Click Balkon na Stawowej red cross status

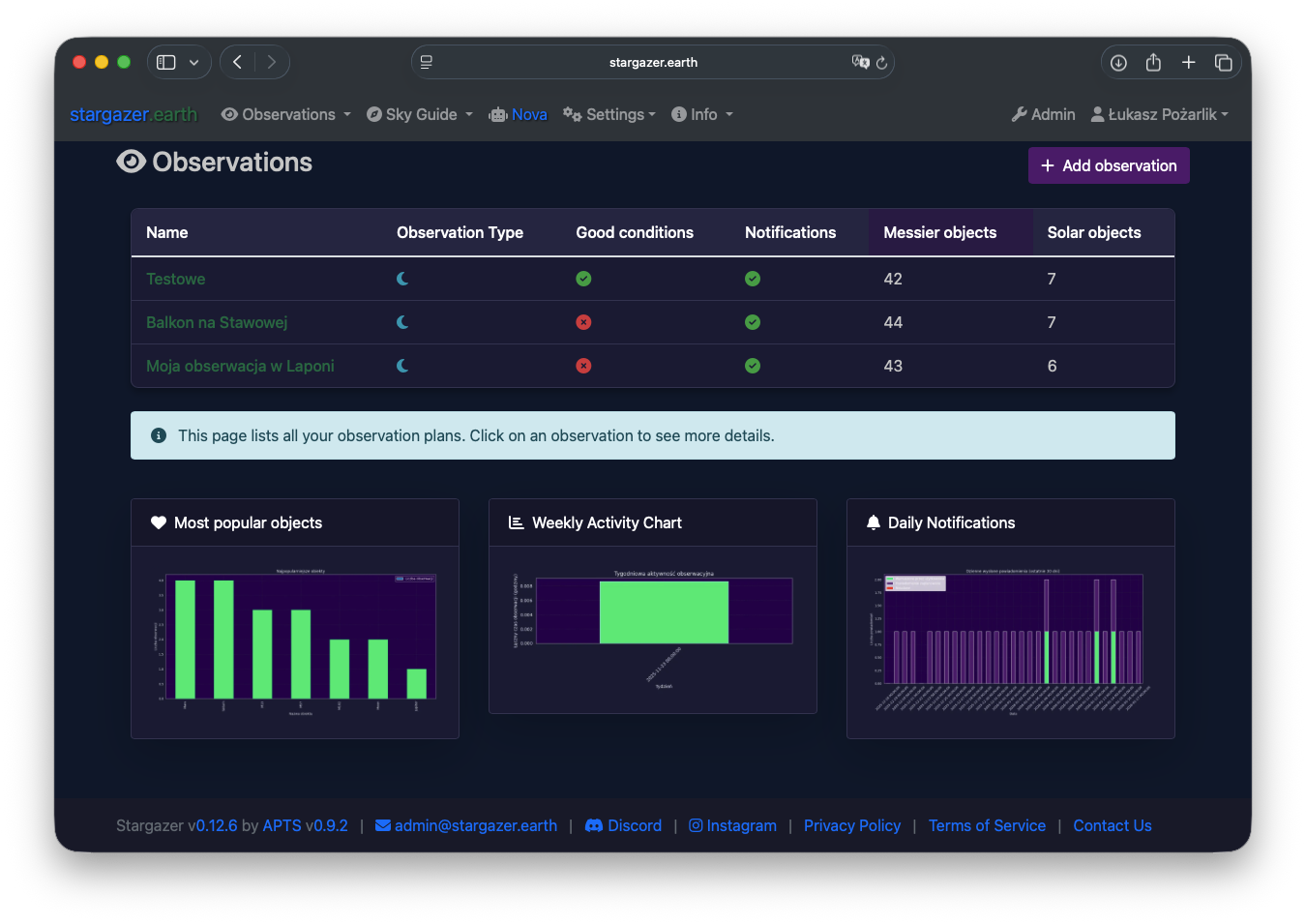click(x=583, y=322)
